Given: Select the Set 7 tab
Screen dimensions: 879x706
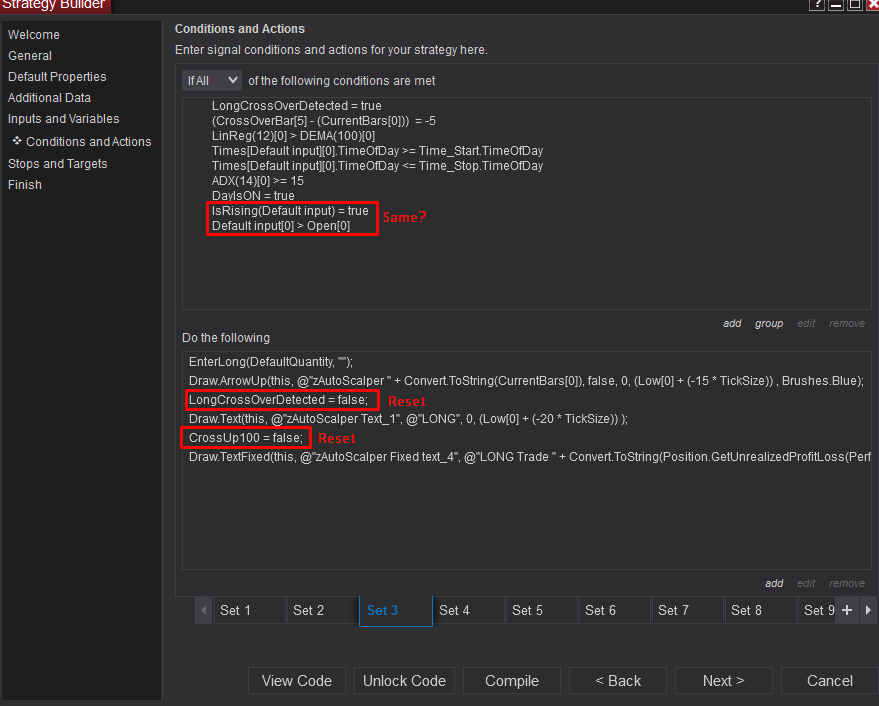Looking at the screenshot, I should [673, 610].
